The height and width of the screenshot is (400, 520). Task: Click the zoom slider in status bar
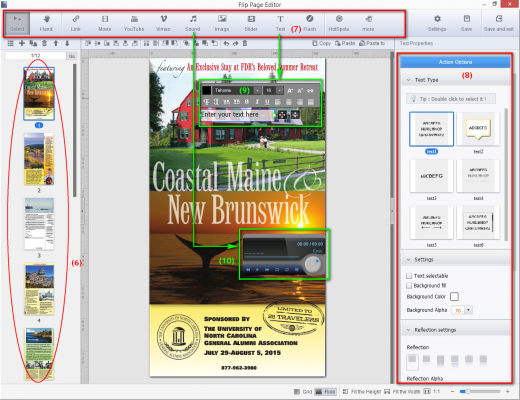480,391
